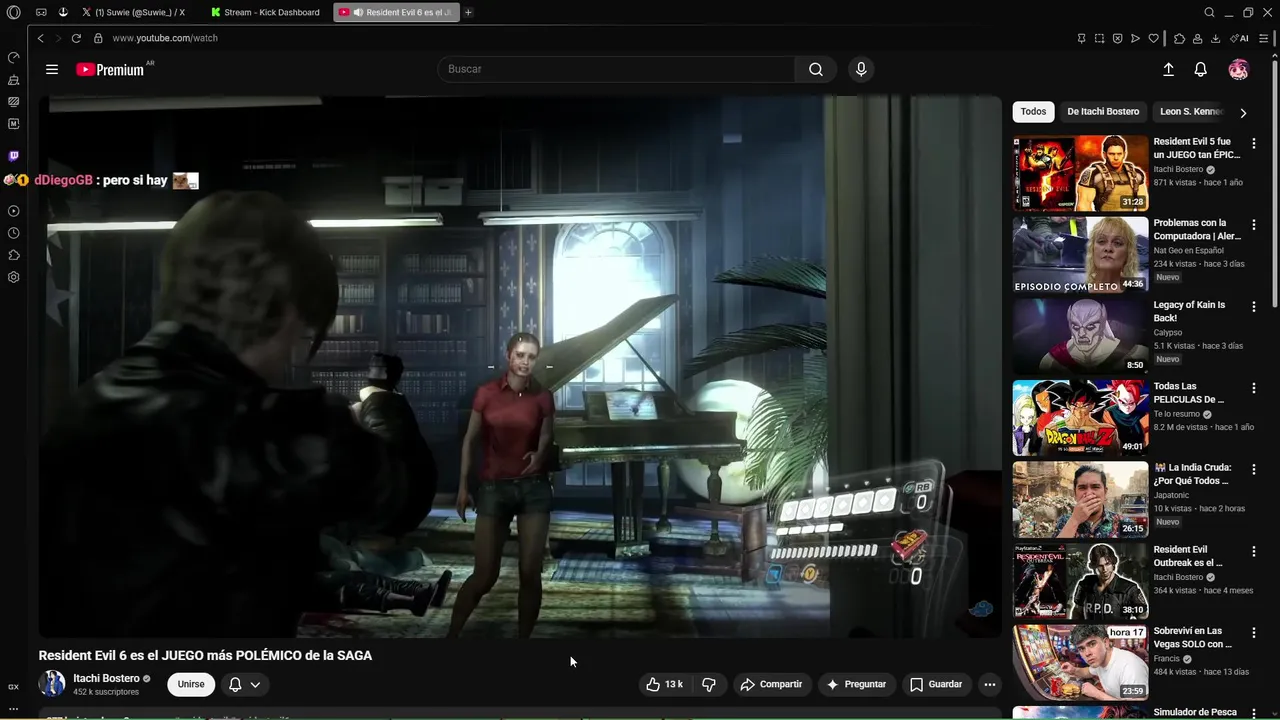Screen dimensions: 1280x720
Task: Filter by Leon S. Kennedy chip
Action: (x=1191, y=112)
